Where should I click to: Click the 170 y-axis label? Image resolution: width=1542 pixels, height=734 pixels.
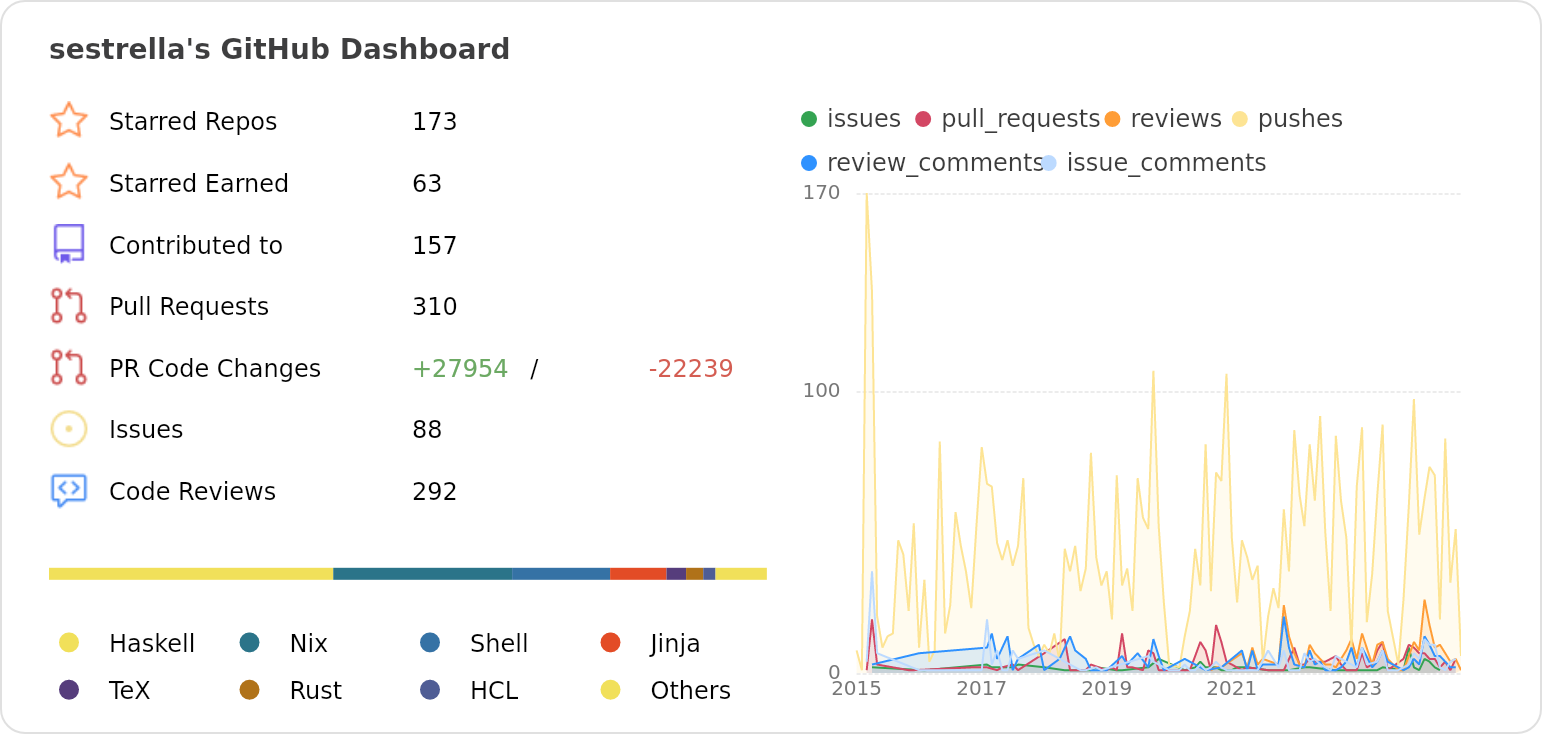[x=821, y=192]
